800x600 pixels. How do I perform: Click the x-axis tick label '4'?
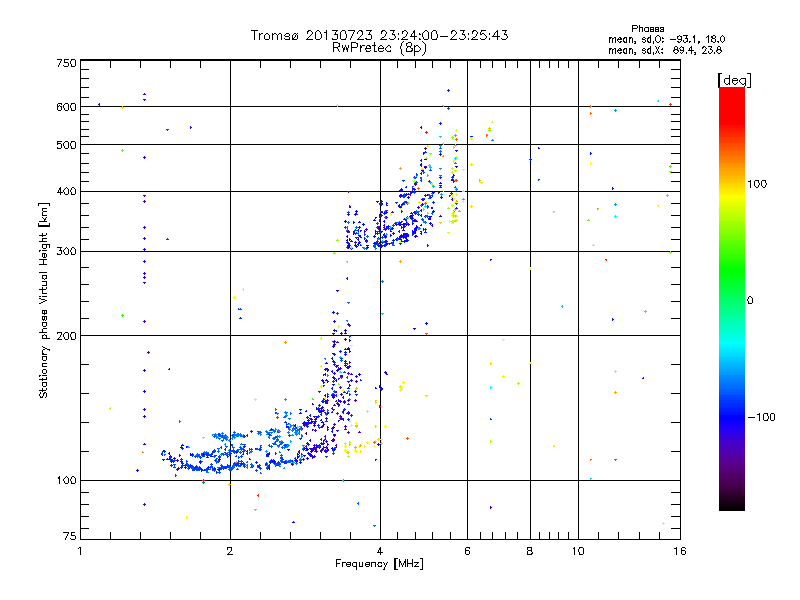point(380,551)
